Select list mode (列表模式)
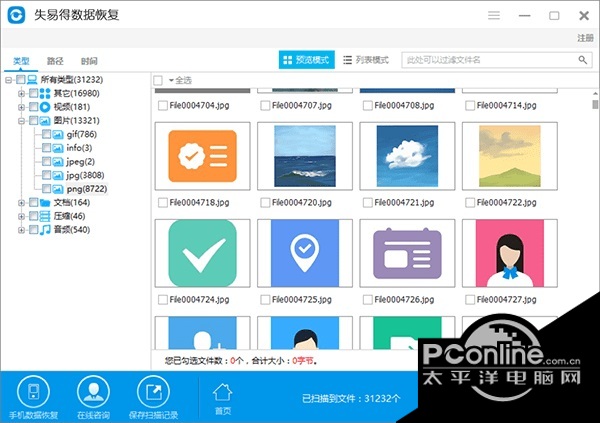The image size is (600, 423). (366, 60)
